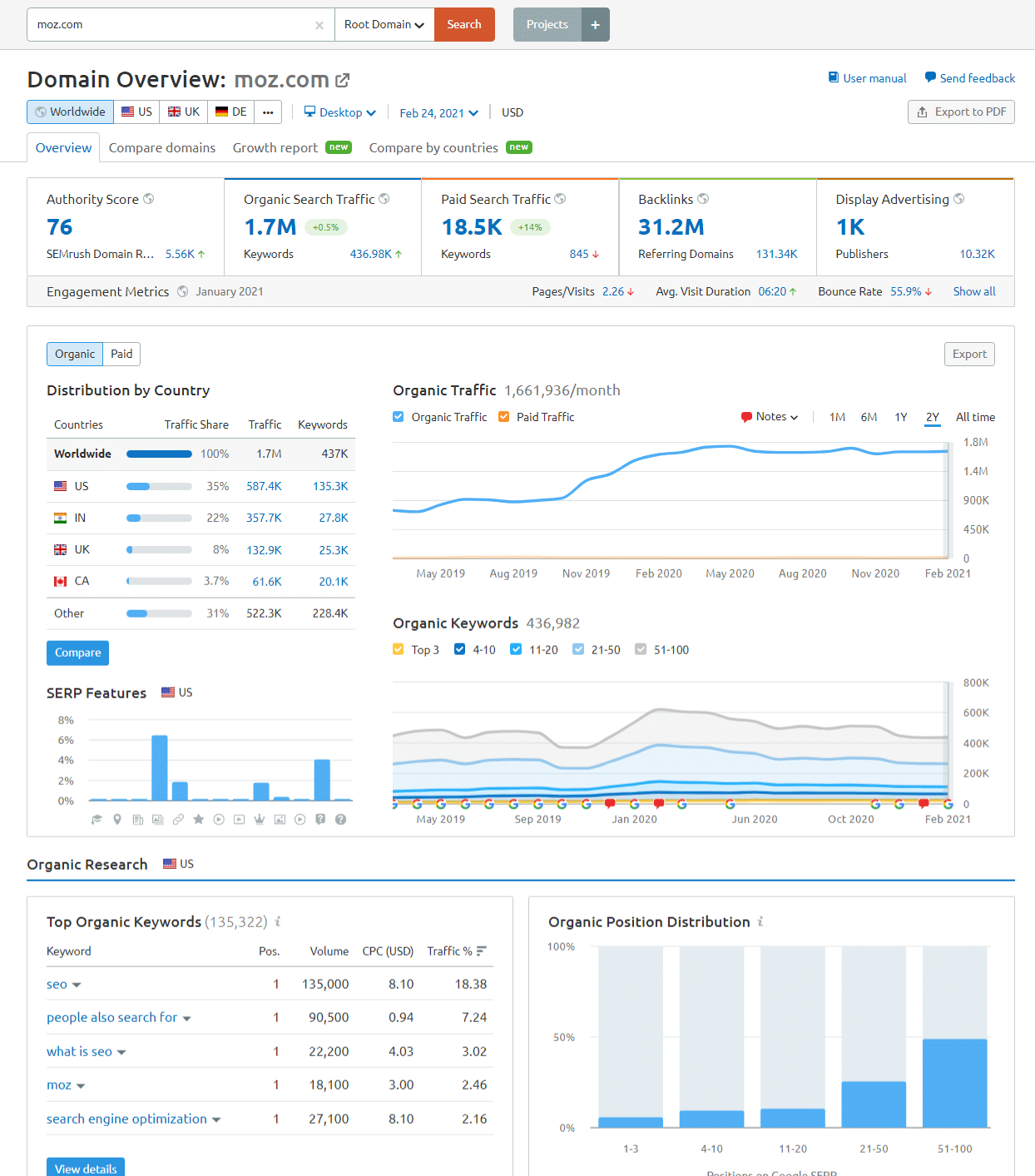Toggle the 11-20 keywords checkbox
The height and width of the screenshot is (1176, 1035).
[516, 649]
